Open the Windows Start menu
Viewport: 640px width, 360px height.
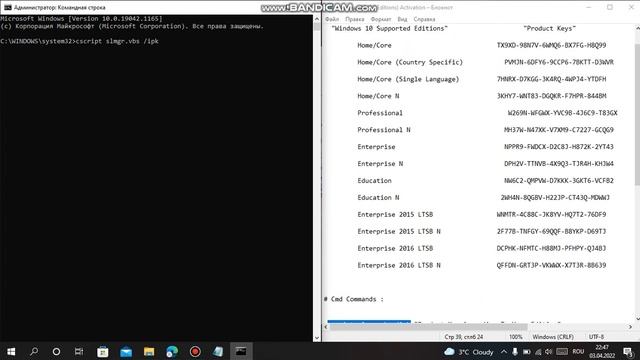(11, 351)
